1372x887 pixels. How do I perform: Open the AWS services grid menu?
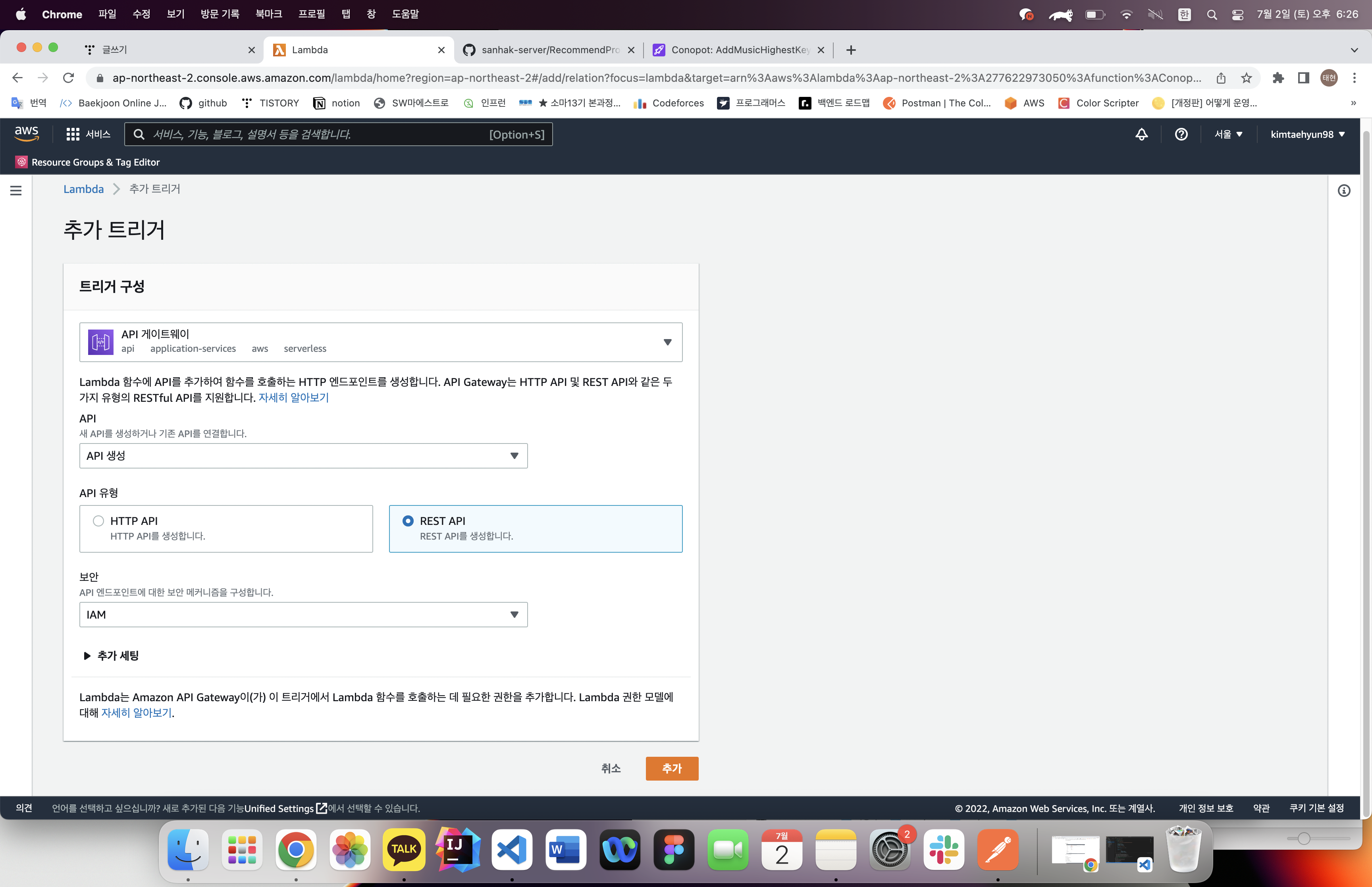tap(73, 134)
